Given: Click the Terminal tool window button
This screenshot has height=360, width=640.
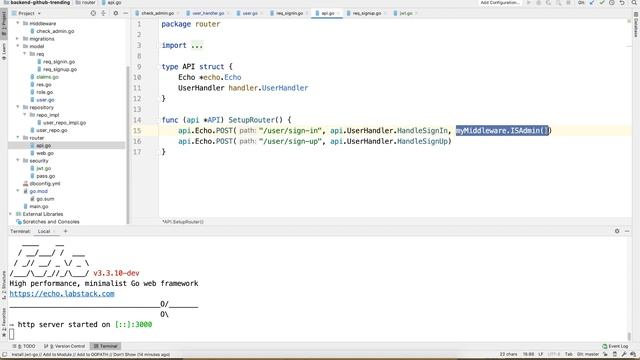Looking at the screenshot, I should pos(105,346).
